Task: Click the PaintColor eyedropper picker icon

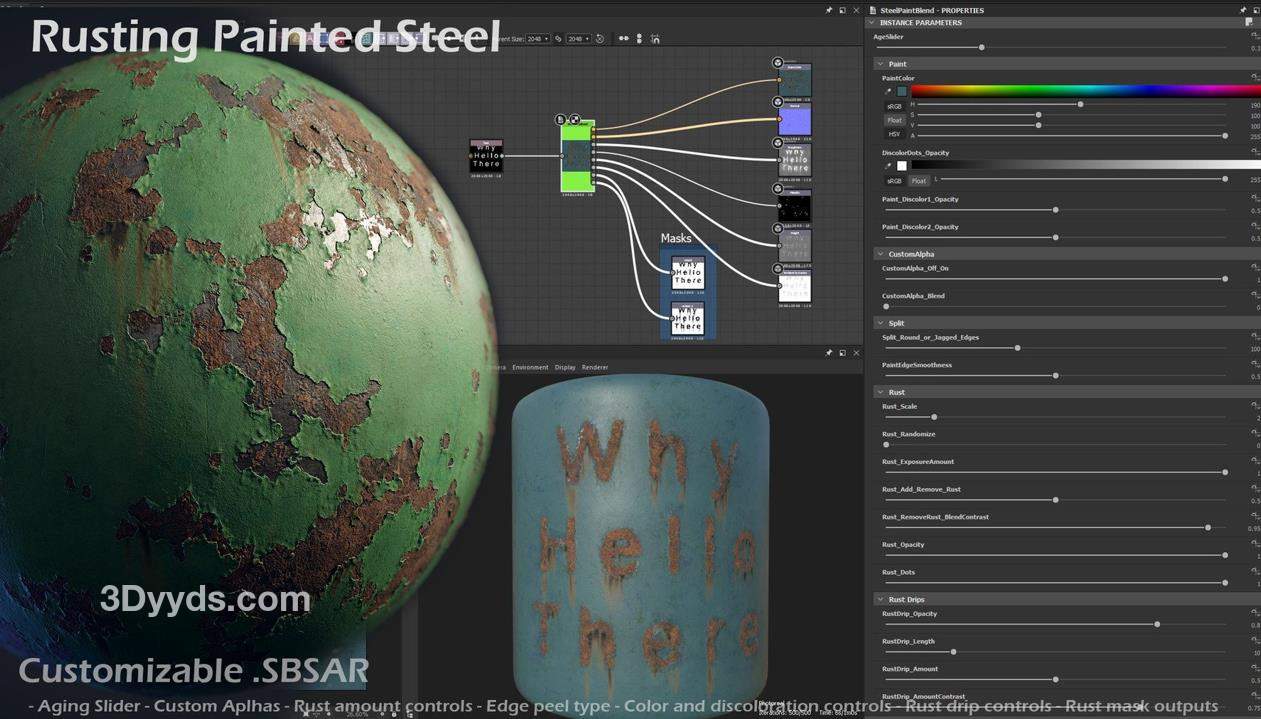Action: click(x=888, y=91)
